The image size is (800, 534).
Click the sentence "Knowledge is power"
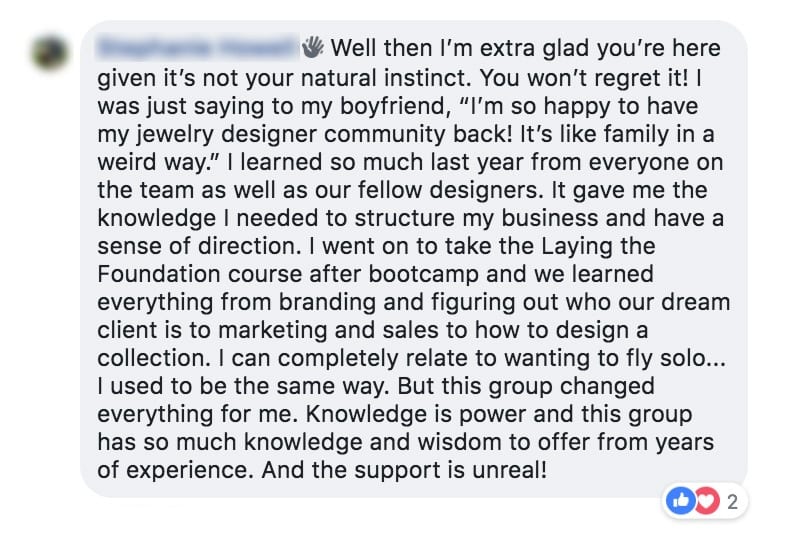click(x=415, y=414)
